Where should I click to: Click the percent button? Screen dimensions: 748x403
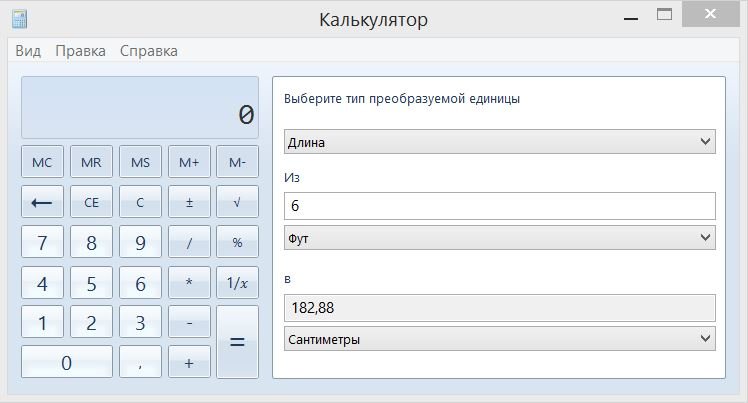[x=237, y=242]
